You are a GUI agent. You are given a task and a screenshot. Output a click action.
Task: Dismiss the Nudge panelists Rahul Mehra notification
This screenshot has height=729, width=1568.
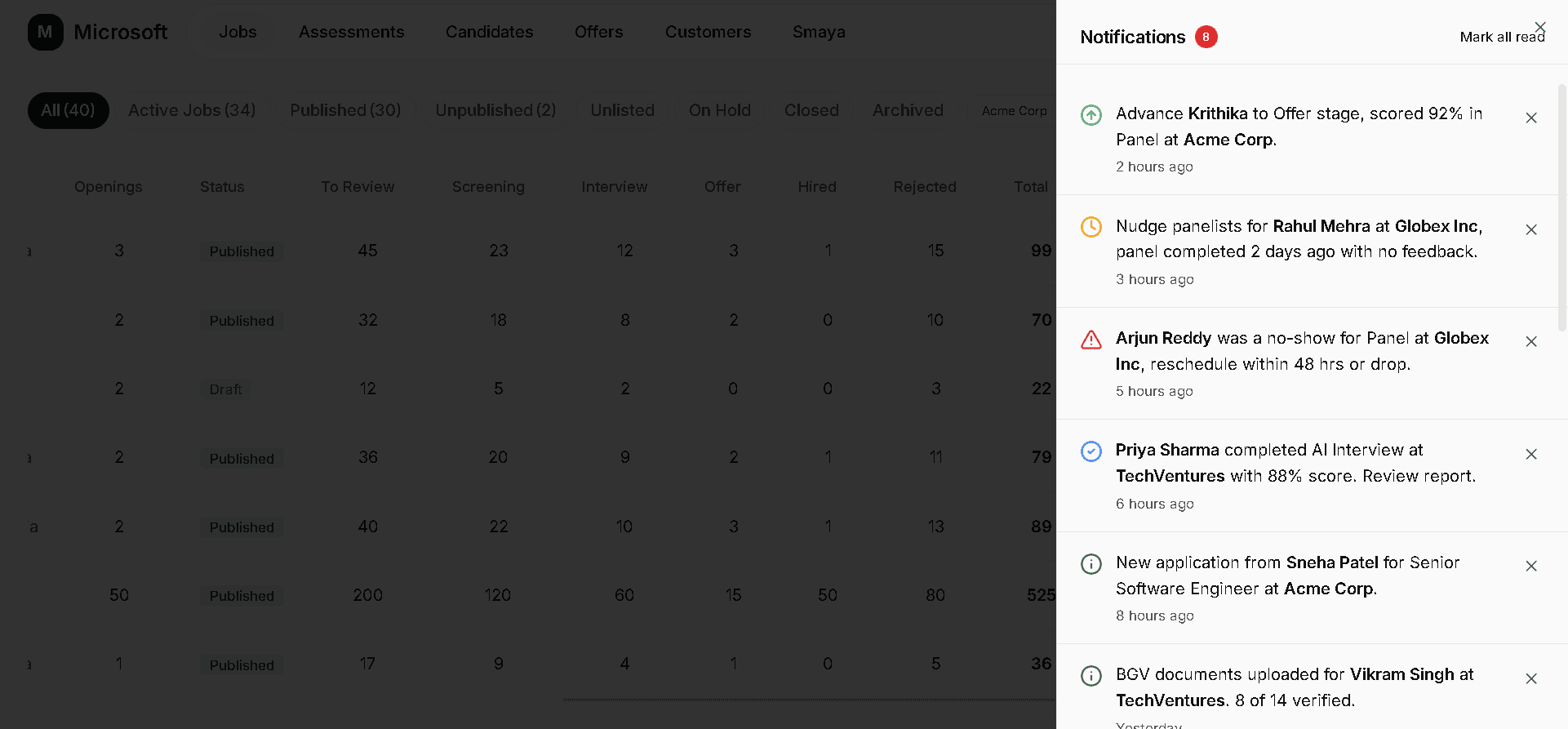click(1530, 229)
